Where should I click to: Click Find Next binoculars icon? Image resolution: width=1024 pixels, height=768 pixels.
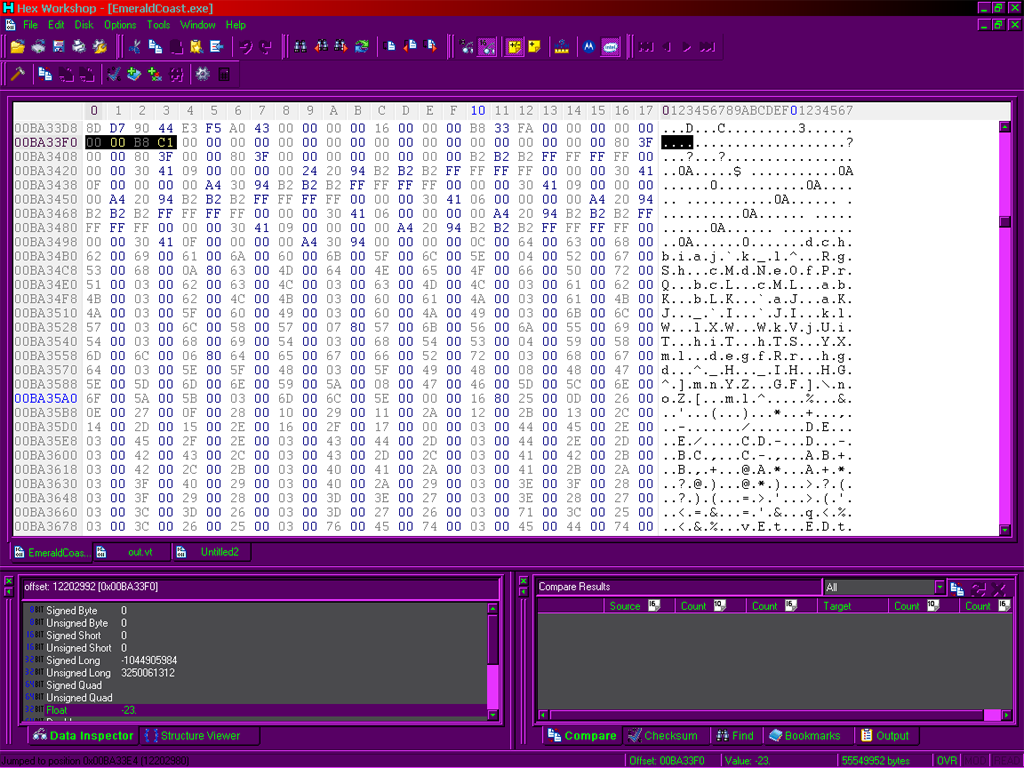tap(341, 46)
